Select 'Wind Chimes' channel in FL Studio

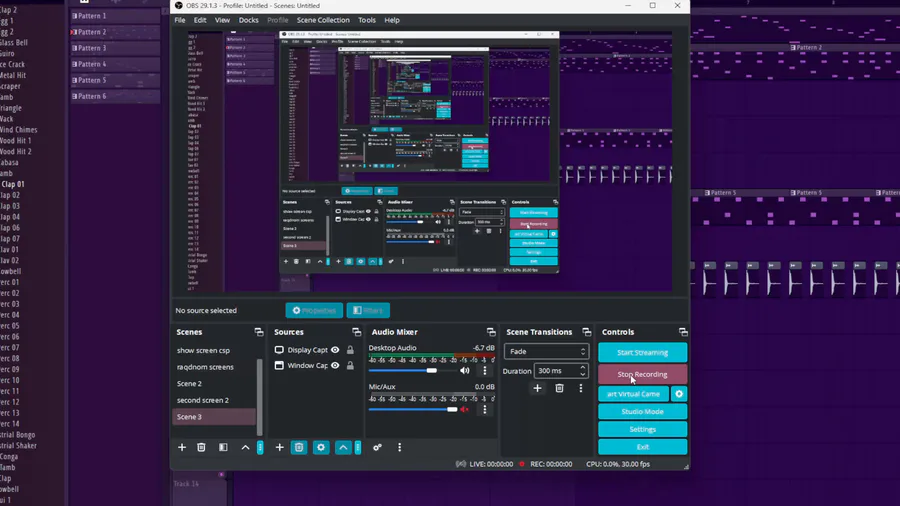18,130
